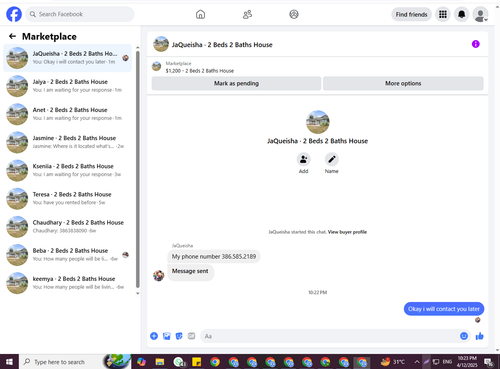Go to the Home feed icon
This screenshot has height=369, width=500.
[200, 14]
